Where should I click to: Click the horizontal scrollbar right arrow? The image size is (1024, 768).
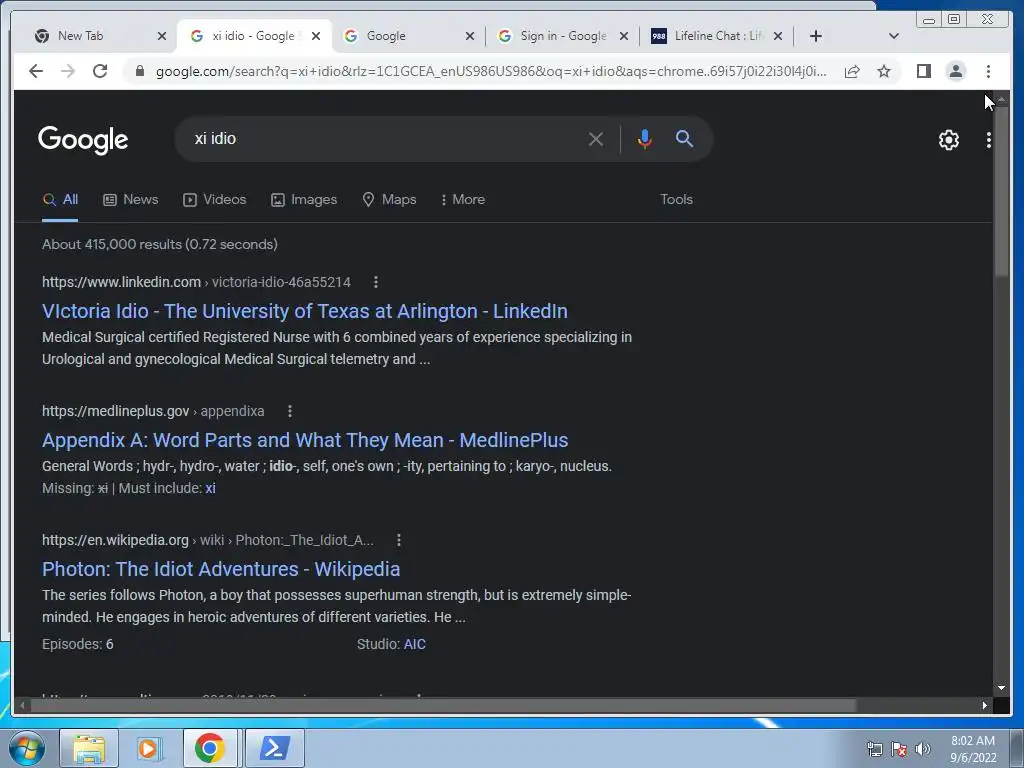tap(985, 705)
